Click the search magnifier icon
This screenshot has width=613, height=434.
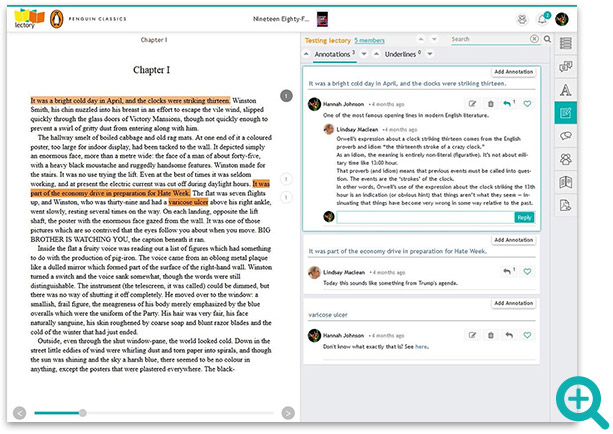[x=547, y=39]
